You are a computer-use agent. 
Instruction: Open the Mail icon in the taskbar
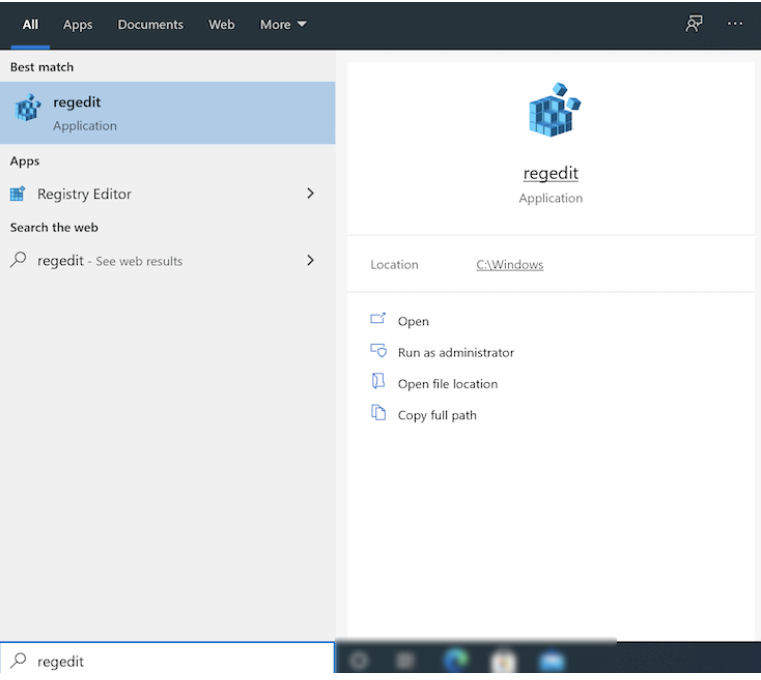(552, 661)
